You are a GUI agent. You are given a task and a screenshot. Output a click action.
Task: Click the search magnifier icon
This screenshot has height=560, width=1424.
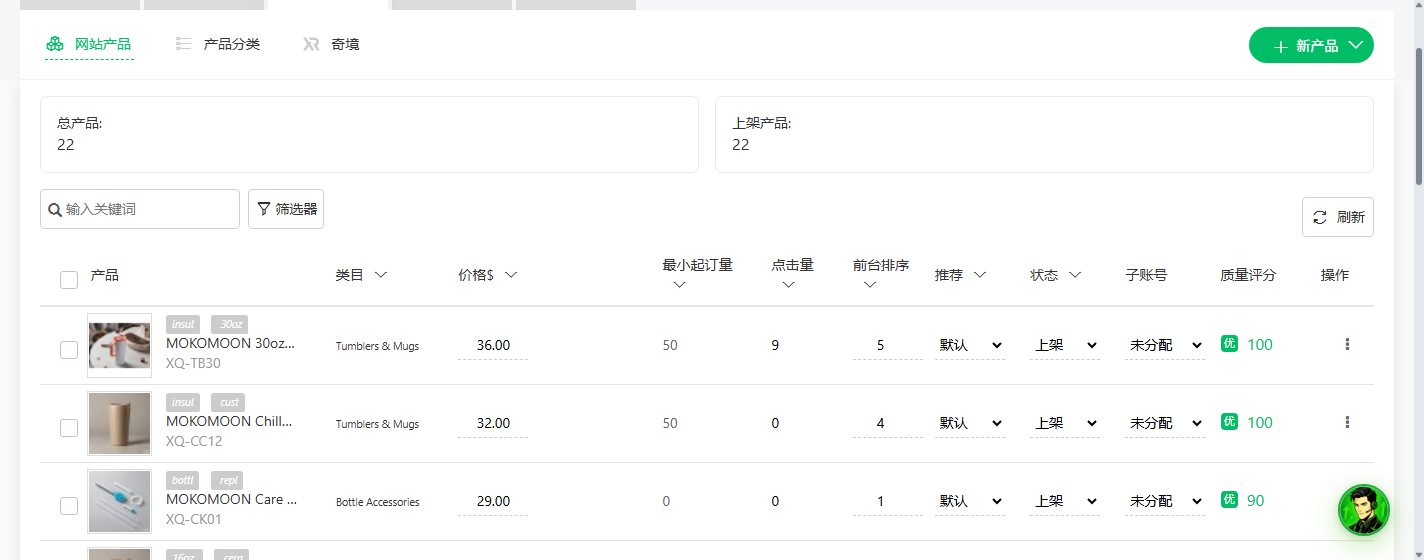(x=55, y=210)
